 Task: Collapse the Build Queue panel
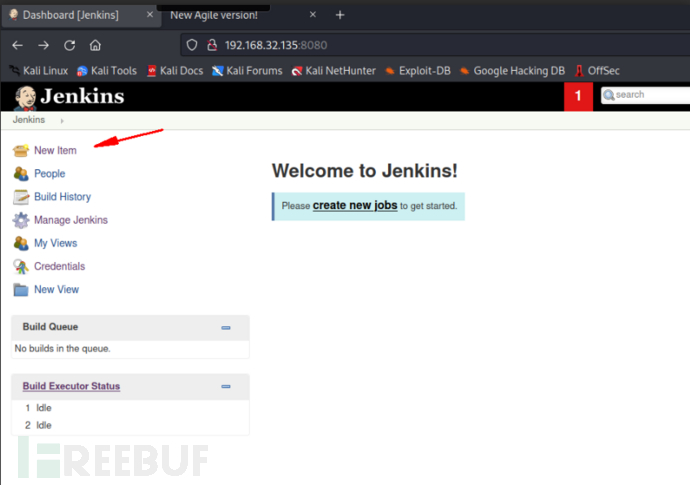point(226,328)
